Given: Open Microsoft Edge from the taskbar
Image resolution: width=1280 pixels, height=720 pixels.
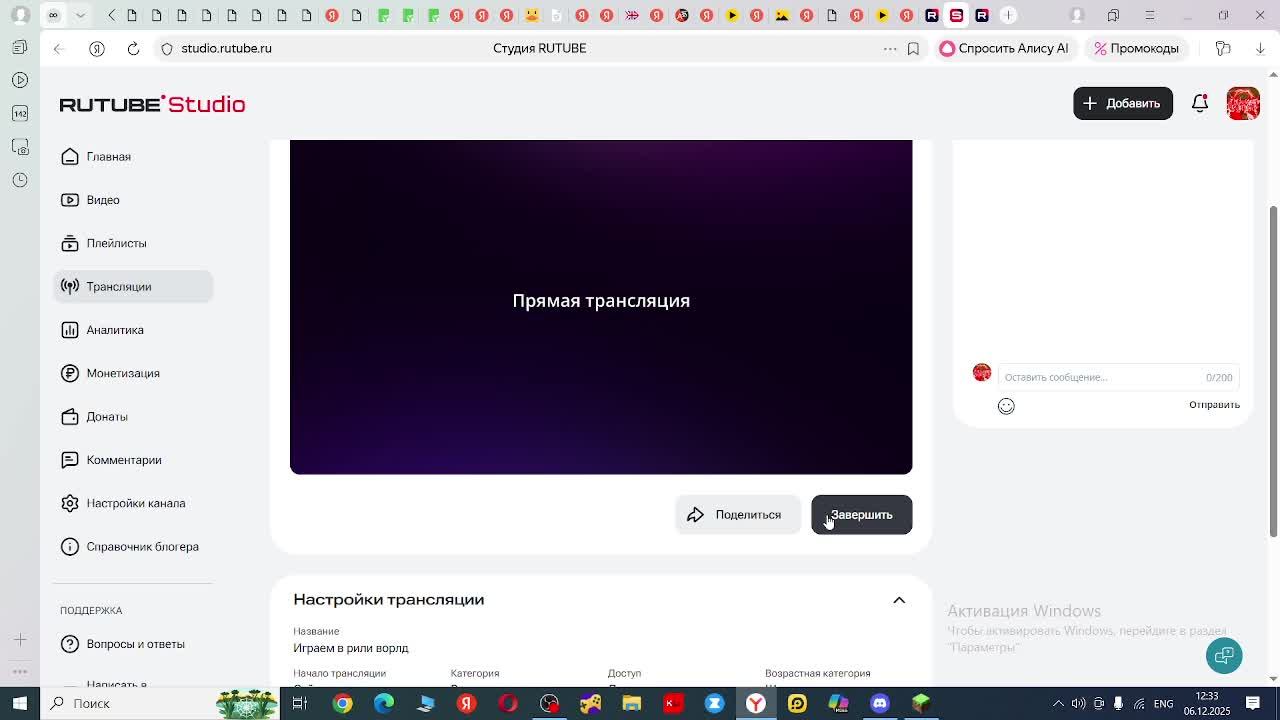Looking at the screenshot, I should pos(384,703).
